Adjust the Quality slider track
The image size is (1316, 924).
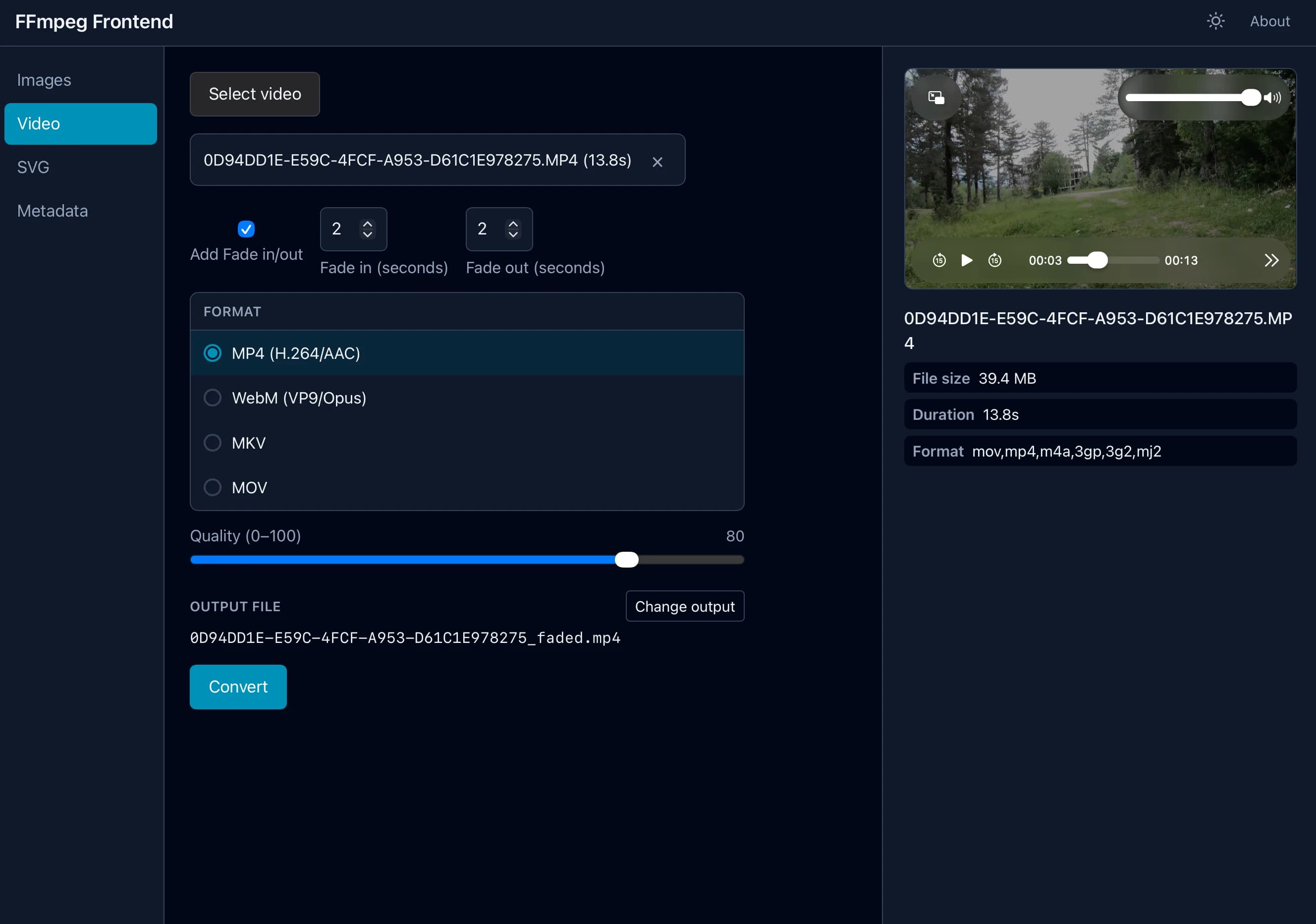click(467, 560)
